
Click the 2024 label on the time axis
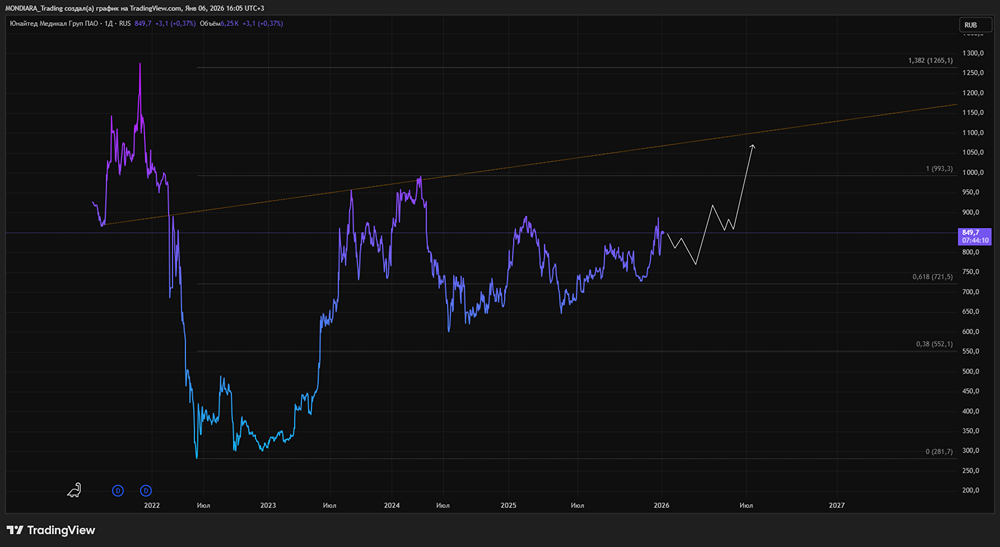[392, 506]
